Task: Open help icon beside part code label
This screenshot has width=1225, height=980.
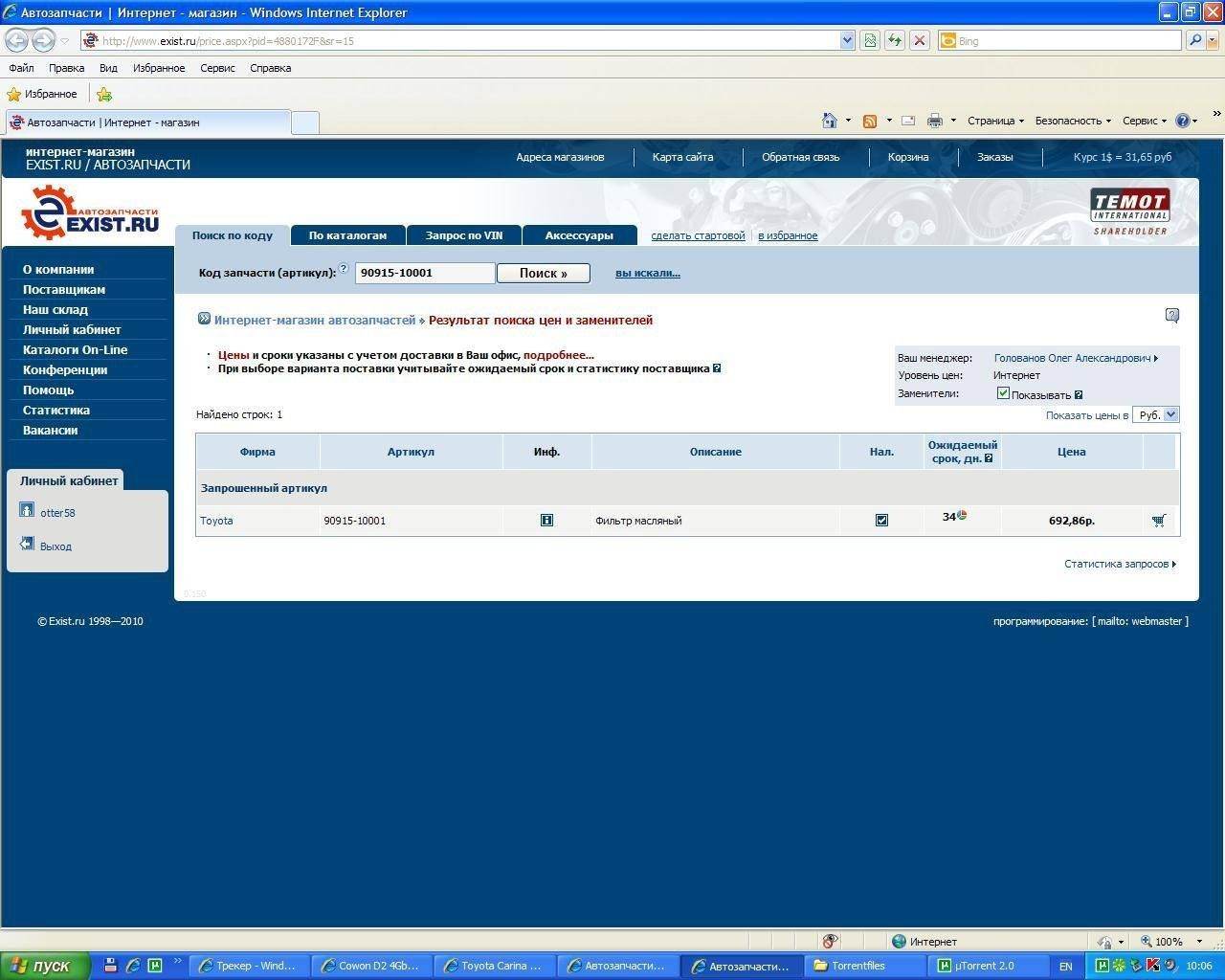Action: point(344,269)
